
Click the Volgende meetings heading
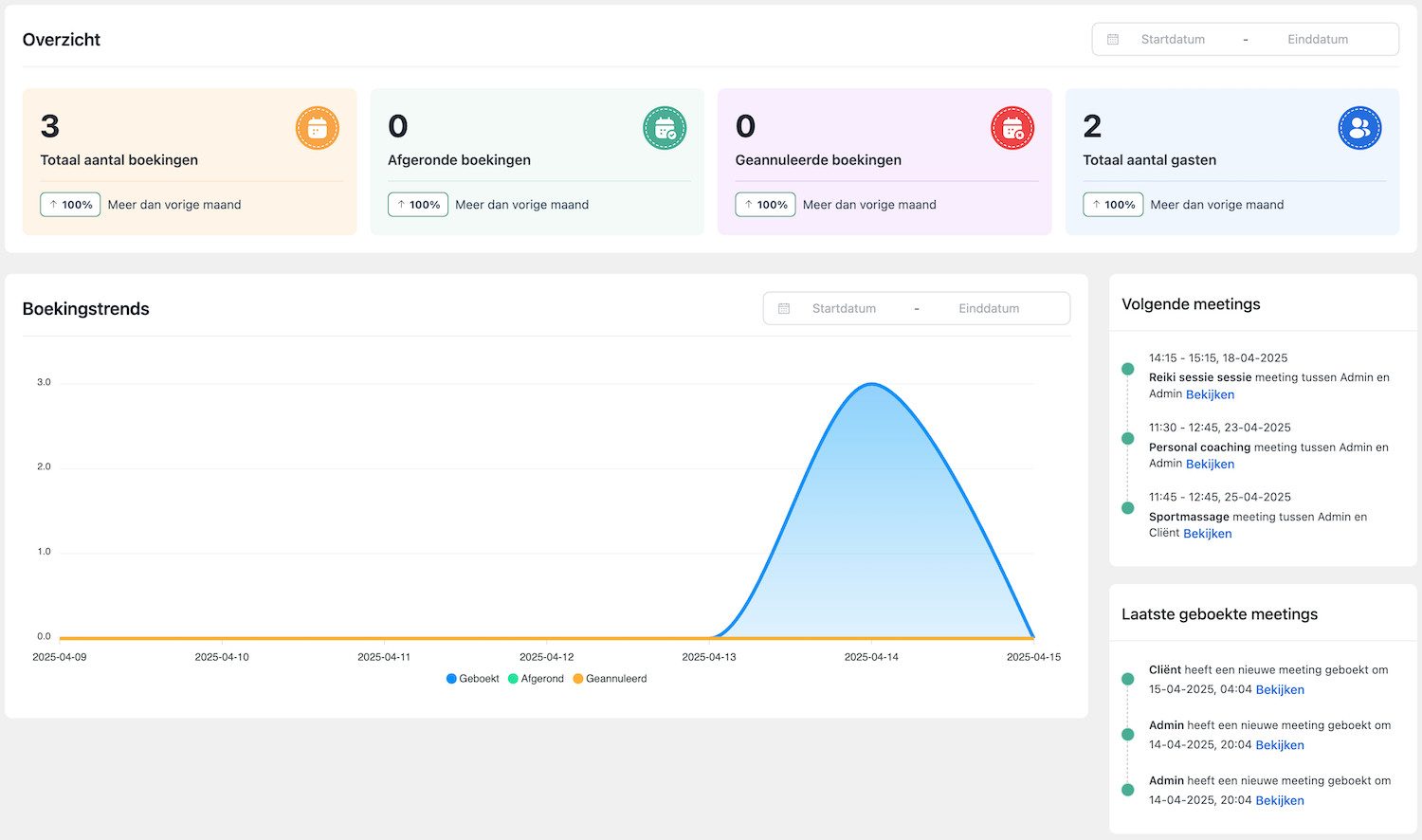coord(1191,304)
